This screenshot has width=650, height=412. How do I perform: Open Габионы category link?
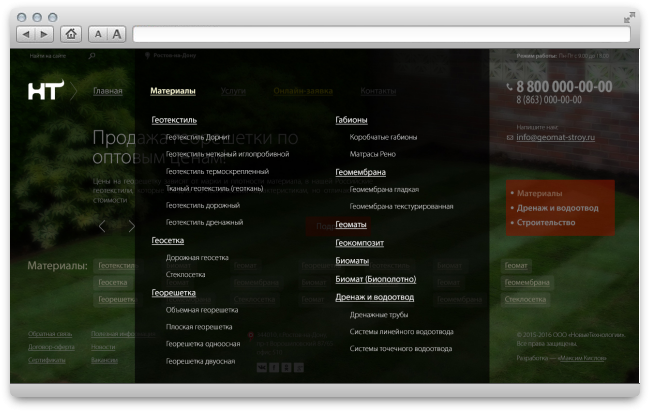point(351,119)
